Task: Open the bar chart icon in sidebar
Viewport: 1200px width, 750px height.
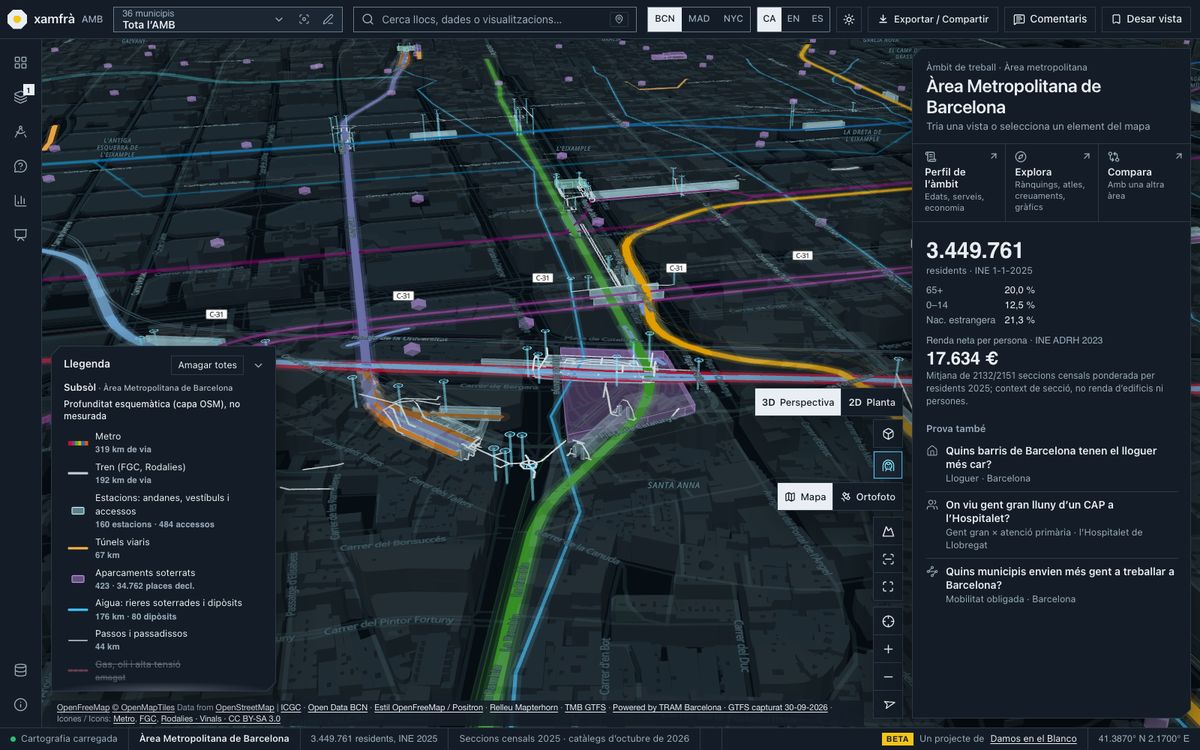Action: 20,200
